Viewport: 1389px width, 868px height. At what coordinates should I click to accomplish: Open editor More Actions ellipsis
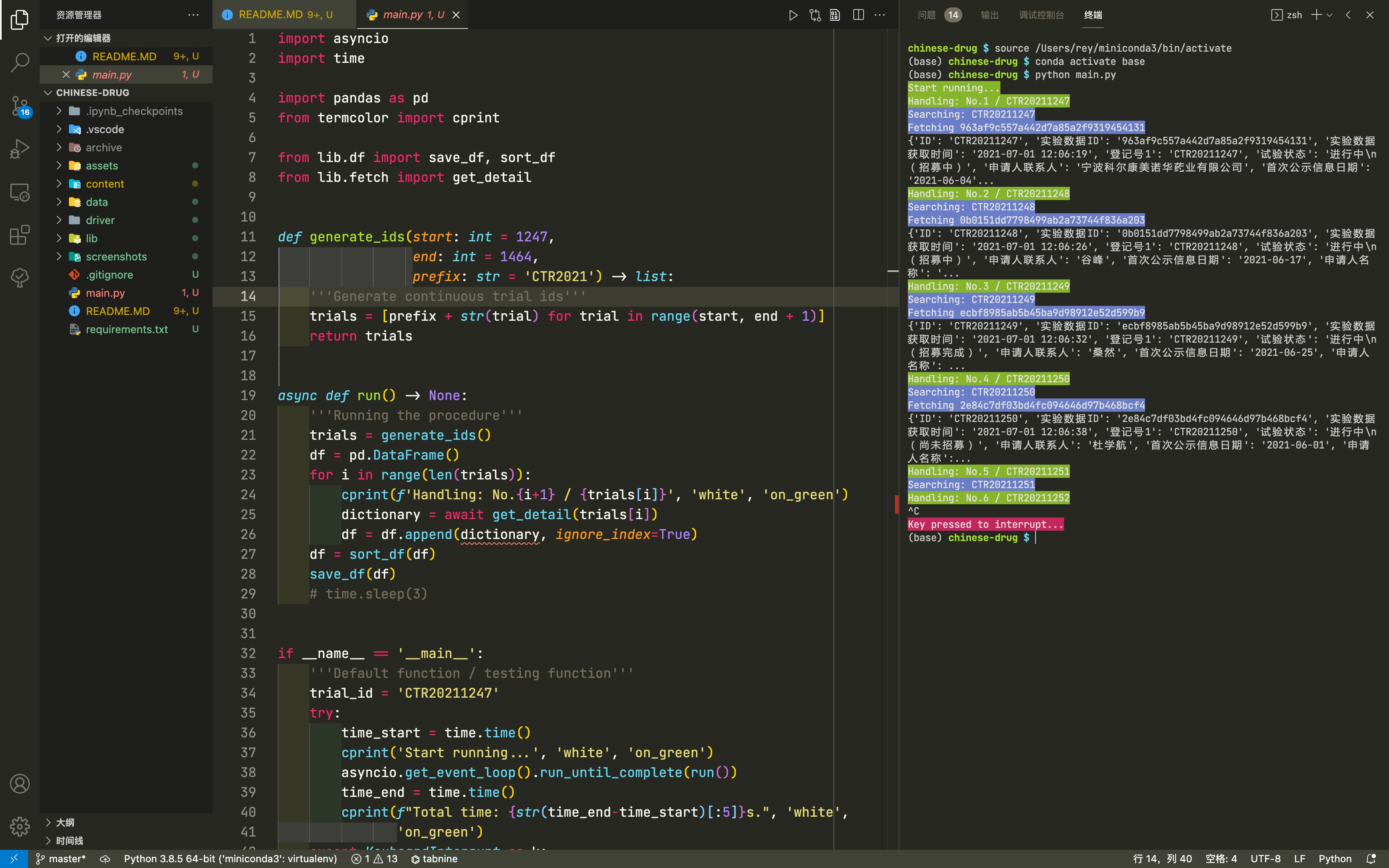pos(879,15)
